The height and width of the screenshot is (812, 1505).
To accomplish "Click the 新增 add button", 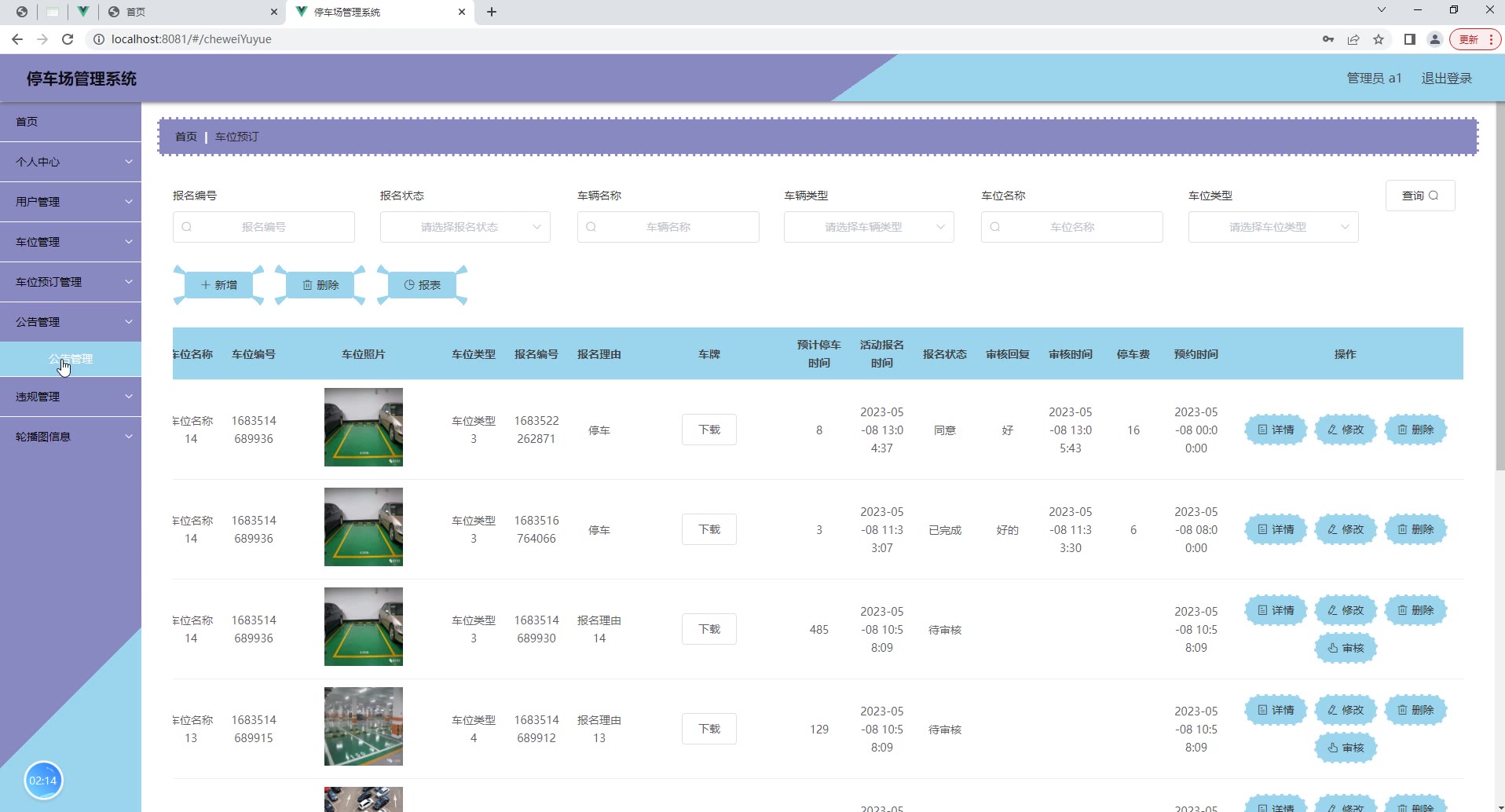I will click(x=219, y=285).
